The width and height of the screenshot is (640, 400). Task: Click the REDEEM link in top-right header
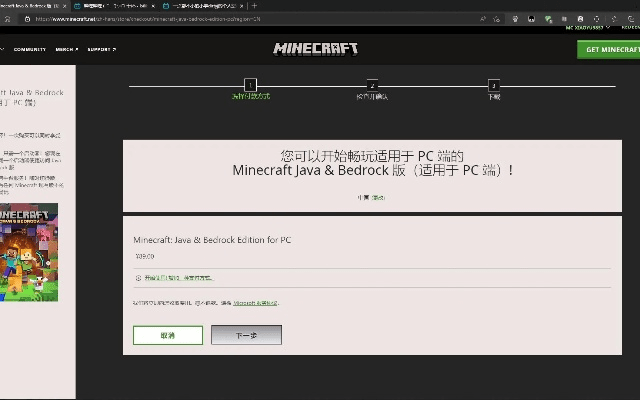click(x=631, y=28)
